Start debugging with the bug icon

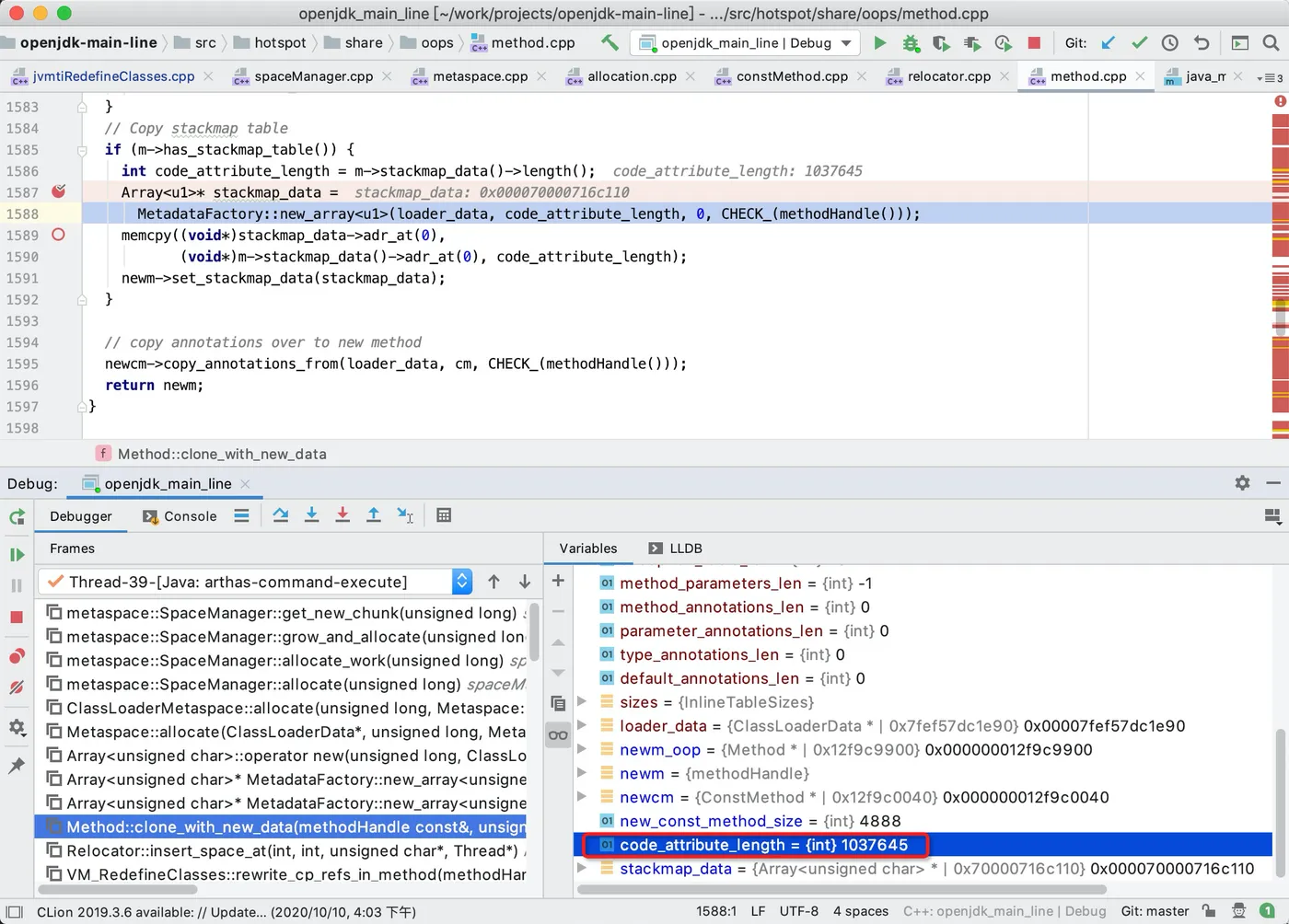(x=911, y=42)
